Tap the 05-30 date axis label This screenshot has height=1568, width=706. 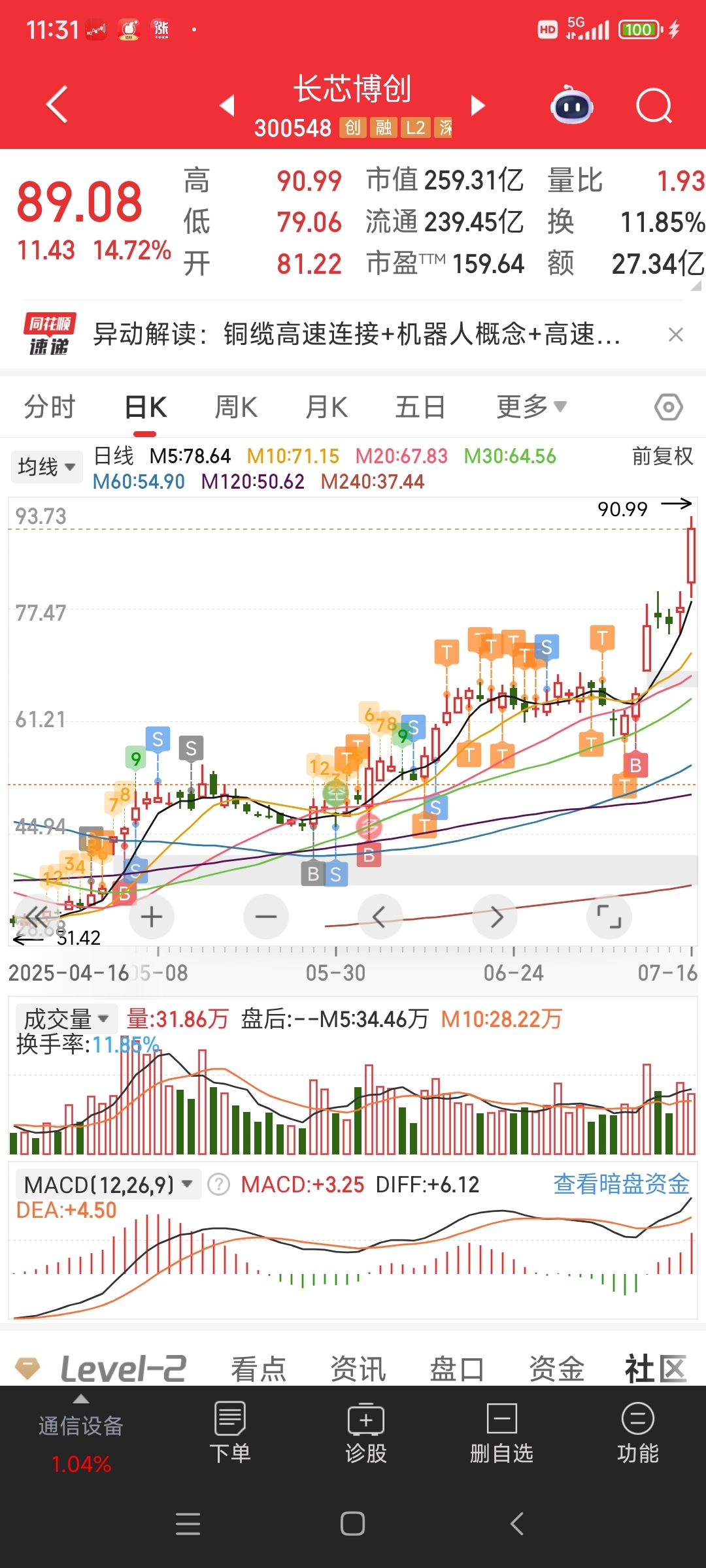(335, 973)
